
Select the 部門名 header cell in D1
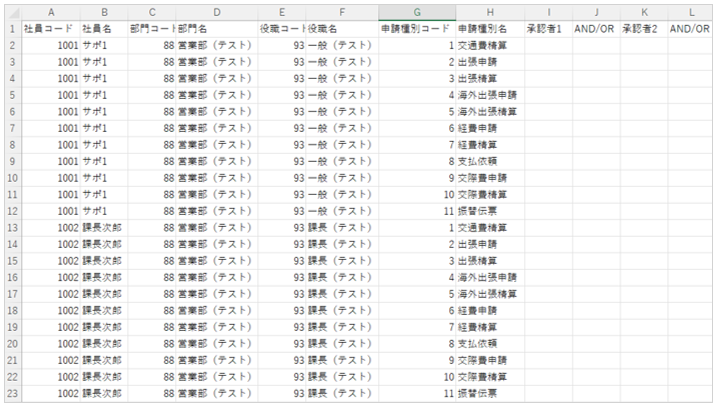click(216, 29)
